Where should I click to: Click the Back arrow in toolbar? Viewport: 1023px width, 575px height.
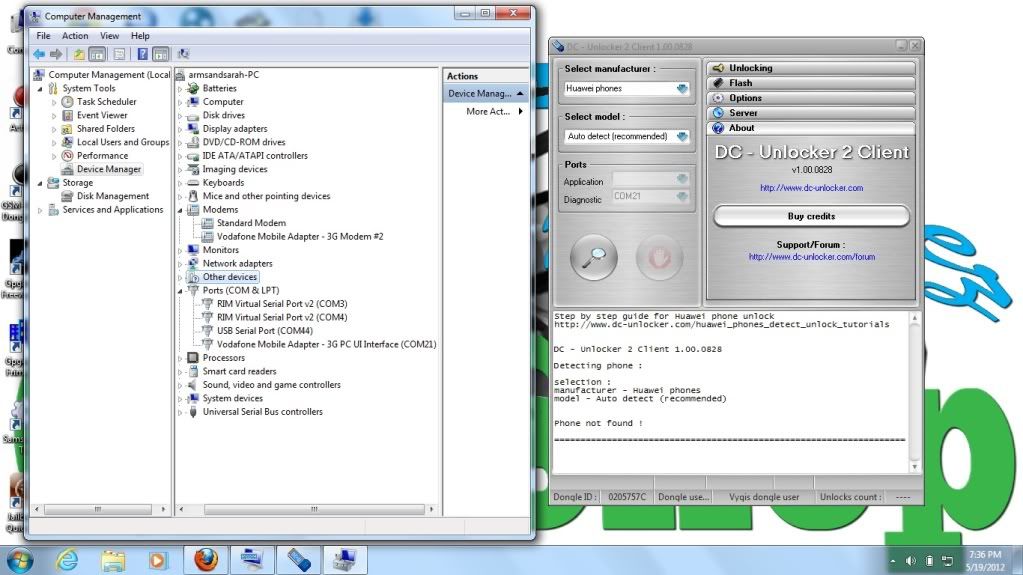tap(39, 54)
